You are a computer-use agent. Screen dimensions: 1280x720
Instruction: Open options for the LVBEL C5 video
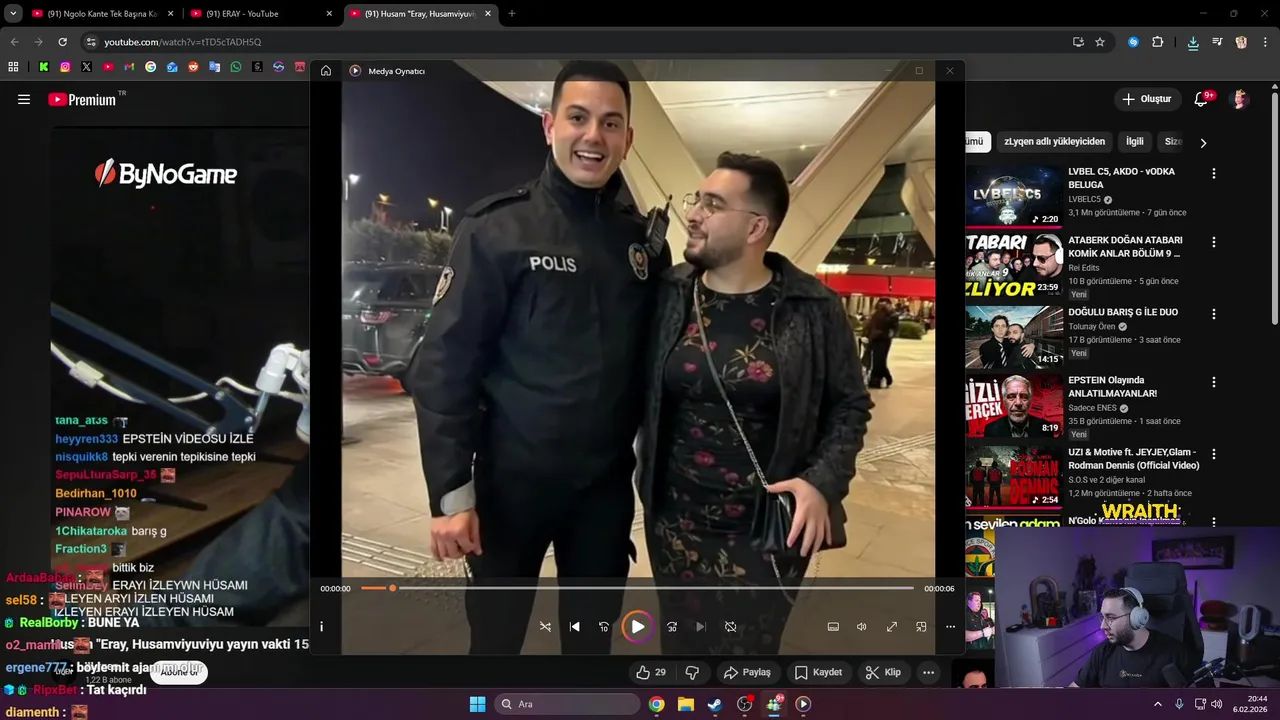coord(1214,173)
